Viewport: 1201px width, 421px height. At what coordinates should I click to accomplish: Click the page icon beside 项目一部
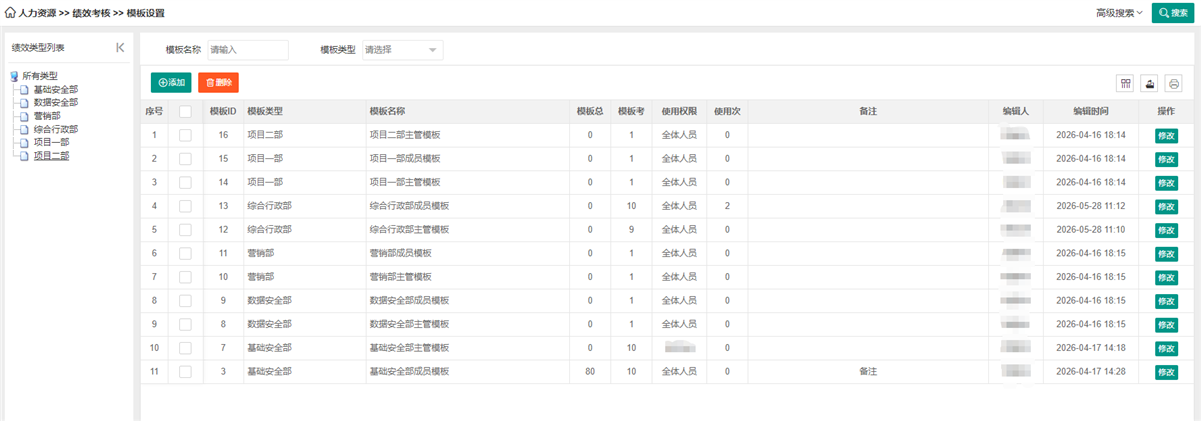tap(25, 143)
